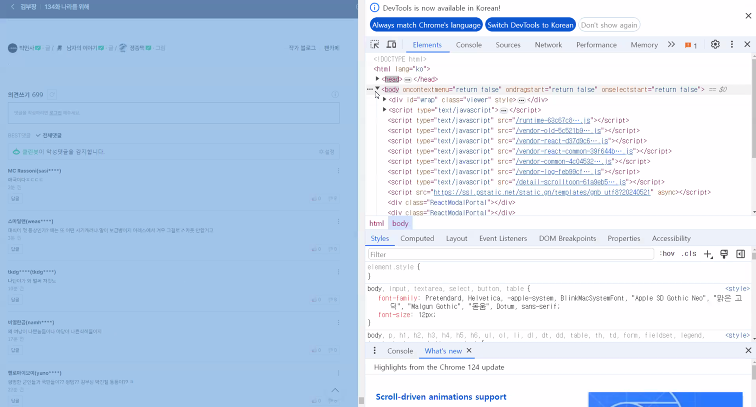Select the Accessibility sub-tab
756x407 pixels.
click(671, 238)
